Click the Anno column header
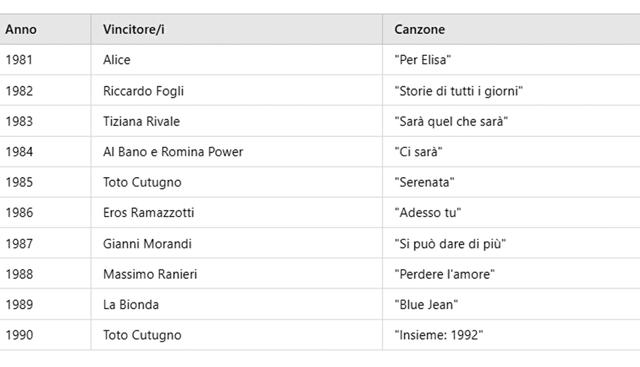Screen dimensions: 640x367 point(45,29)
